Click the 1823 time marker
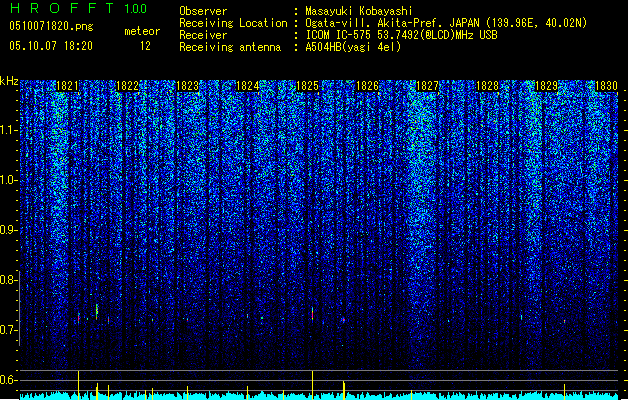629x400 pixels. 187,86
